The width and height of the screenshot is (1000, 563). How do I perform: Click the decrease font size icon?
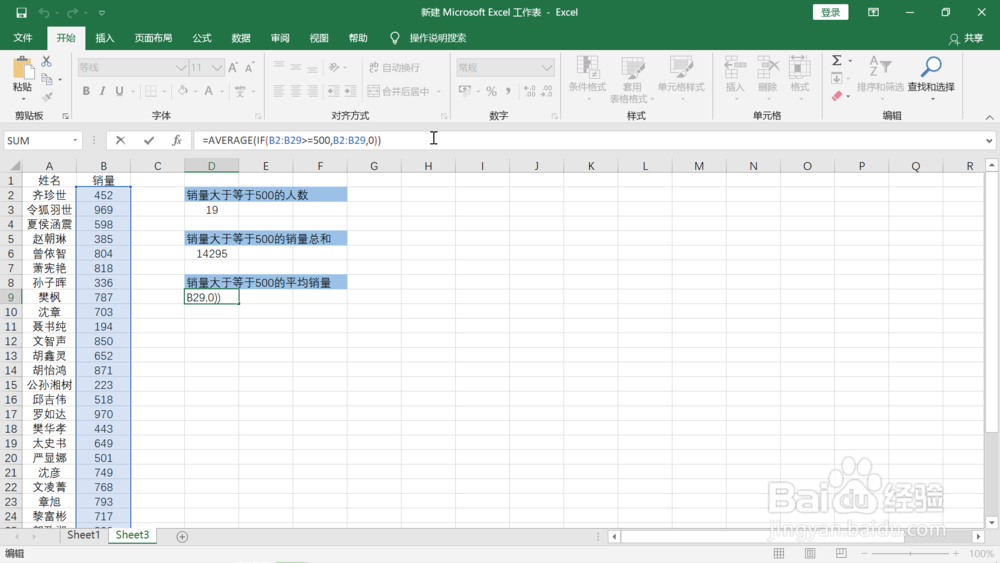pyautogui.click(x=249, y=67)
